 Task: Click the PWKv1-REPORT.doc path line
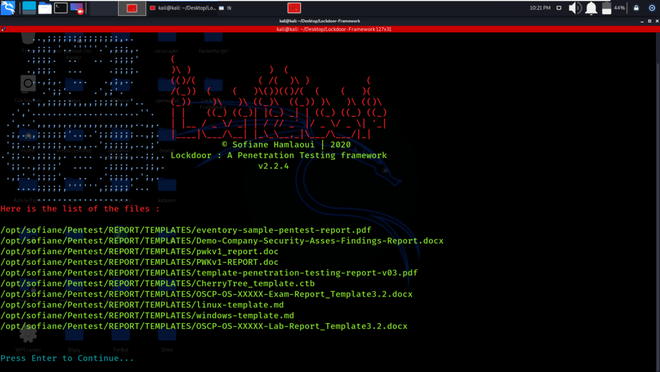(x=139, y=262)
